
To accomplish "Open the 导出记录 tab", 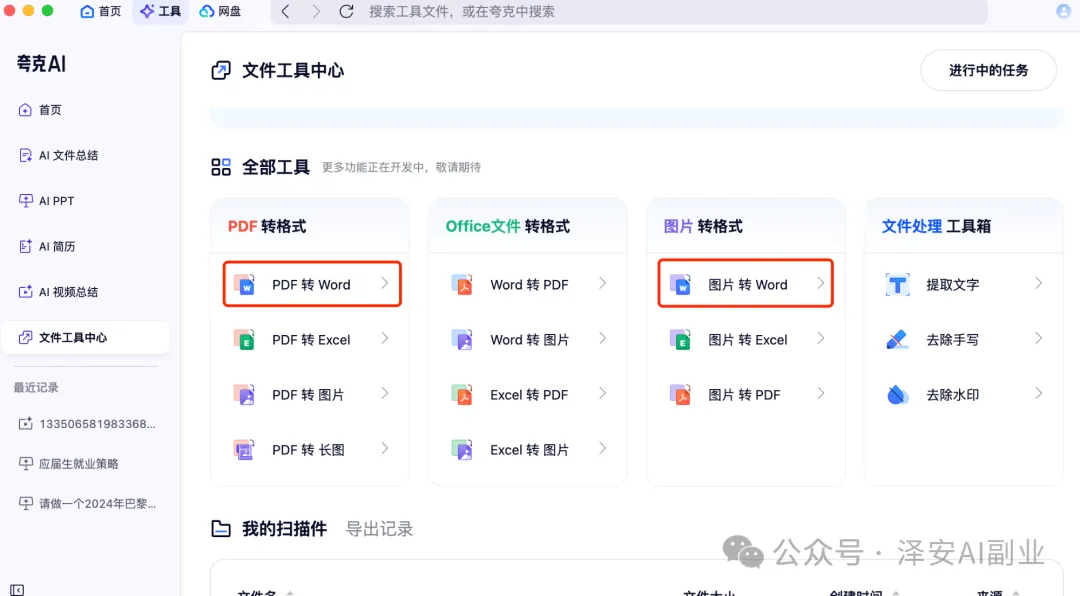I will tap(379, 529).
